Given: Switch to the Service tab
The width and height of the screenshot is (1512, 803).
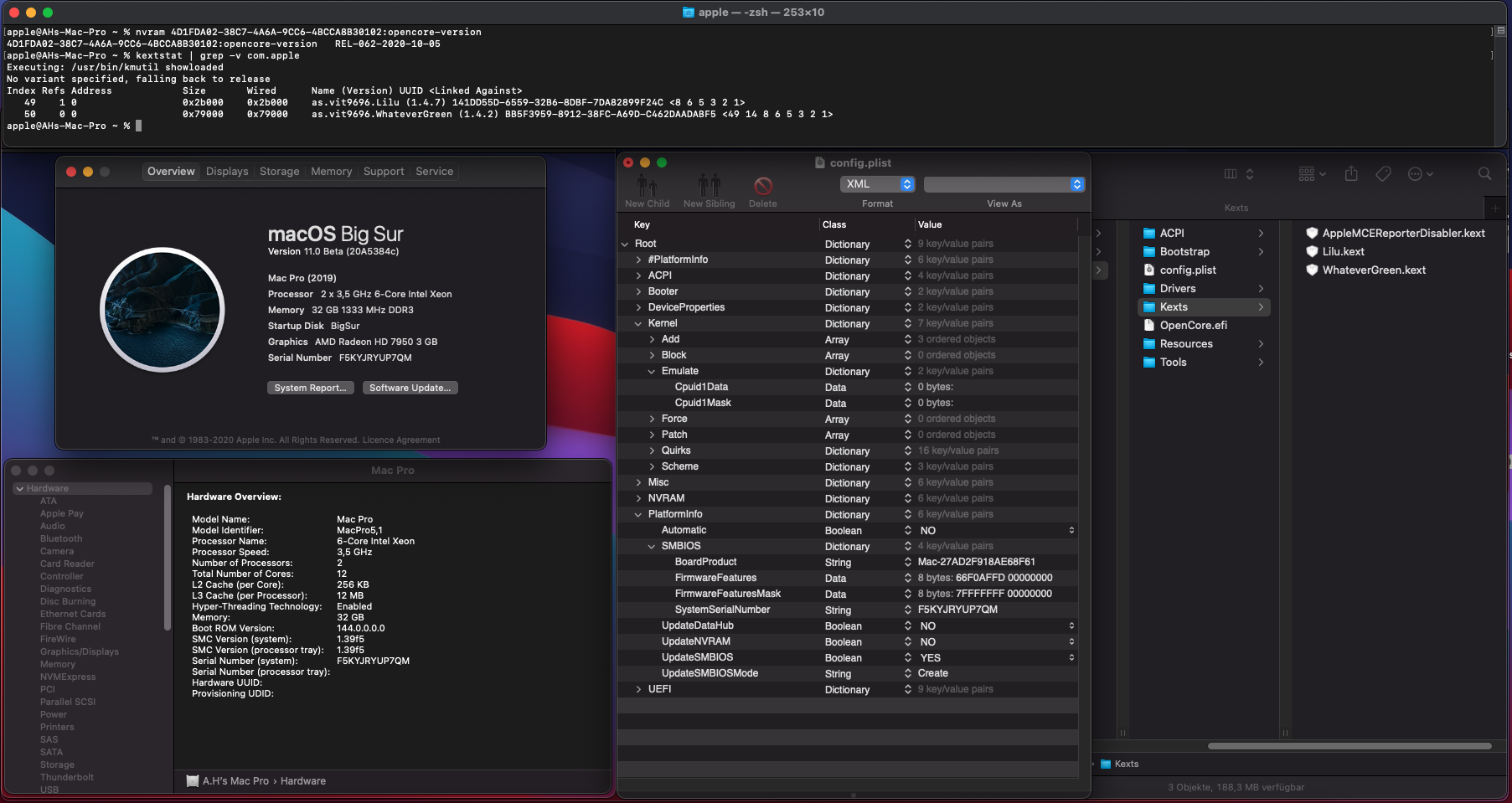Looking at the screenshot, I should point(434,172).
